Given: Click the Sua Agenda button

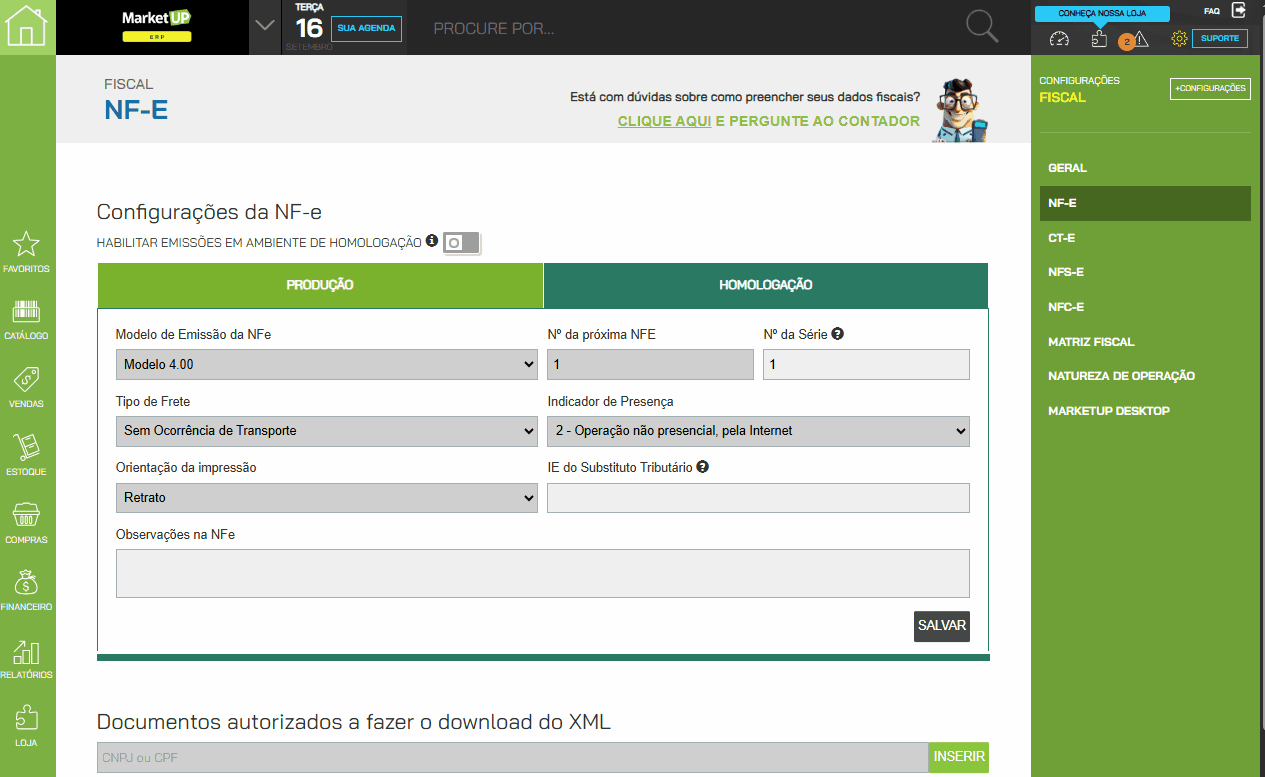Looking at the screenshot, I should 367,28.
